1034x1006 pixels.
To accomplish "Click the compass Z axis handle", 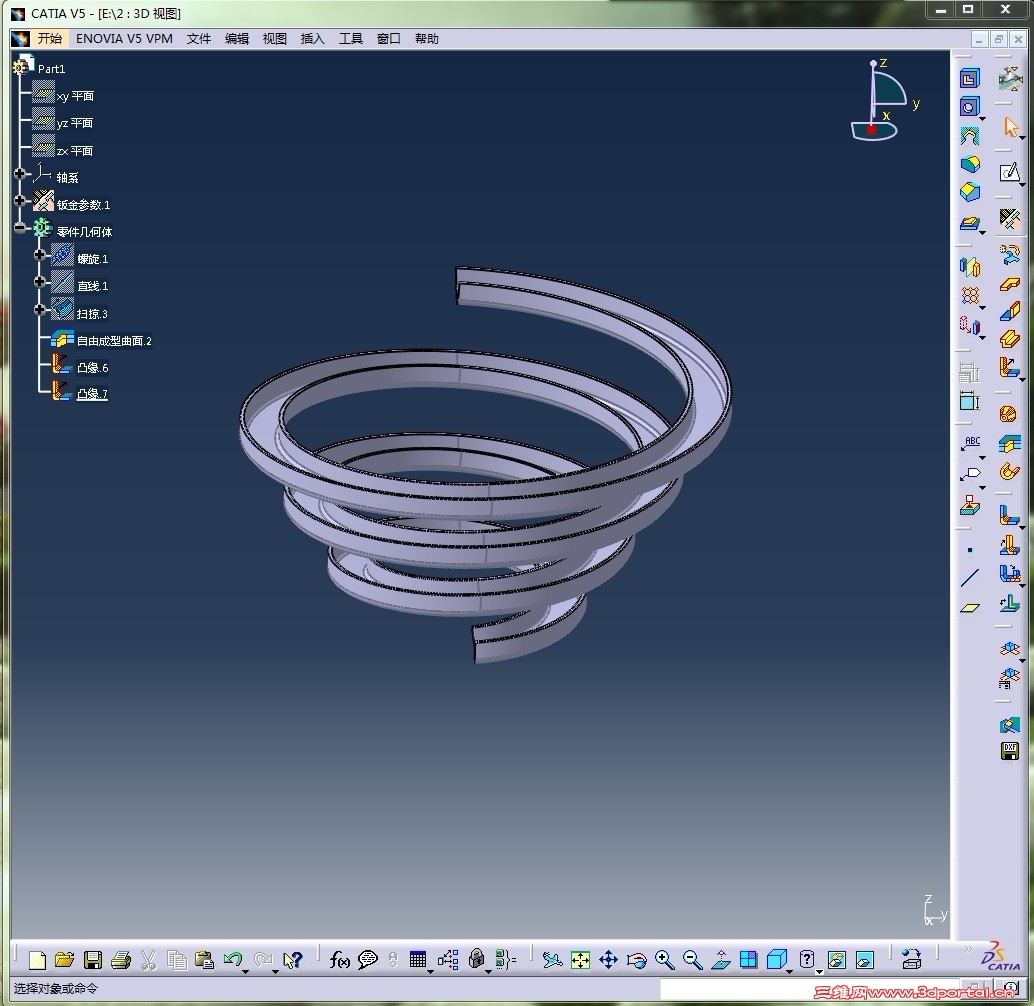I will (x=873, y=64).
